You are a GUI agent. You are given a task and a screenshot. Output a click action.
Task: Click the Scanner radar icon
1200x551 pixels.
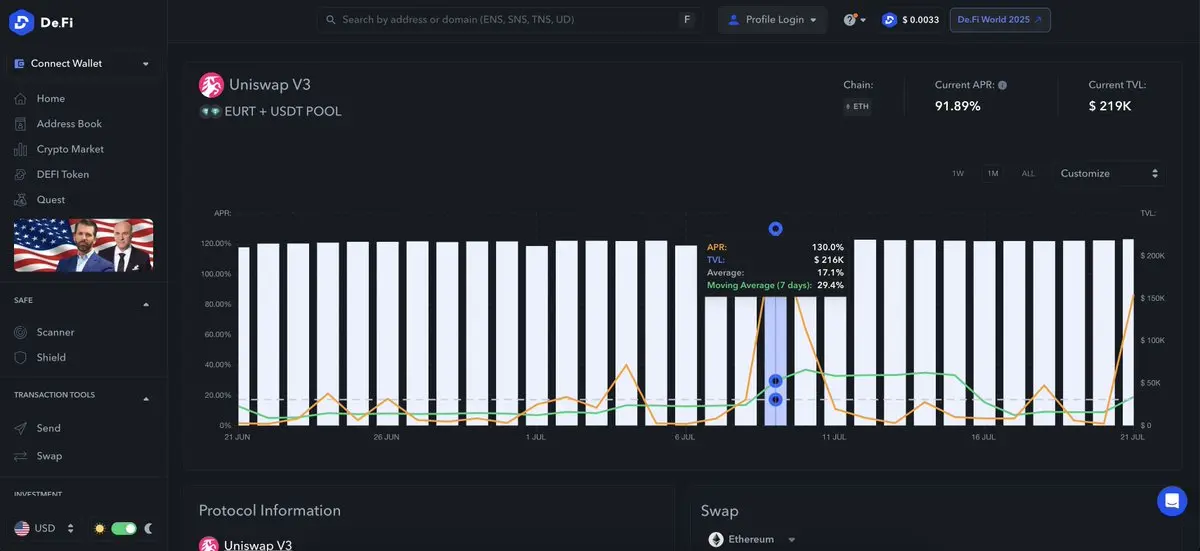pos(20,332)
